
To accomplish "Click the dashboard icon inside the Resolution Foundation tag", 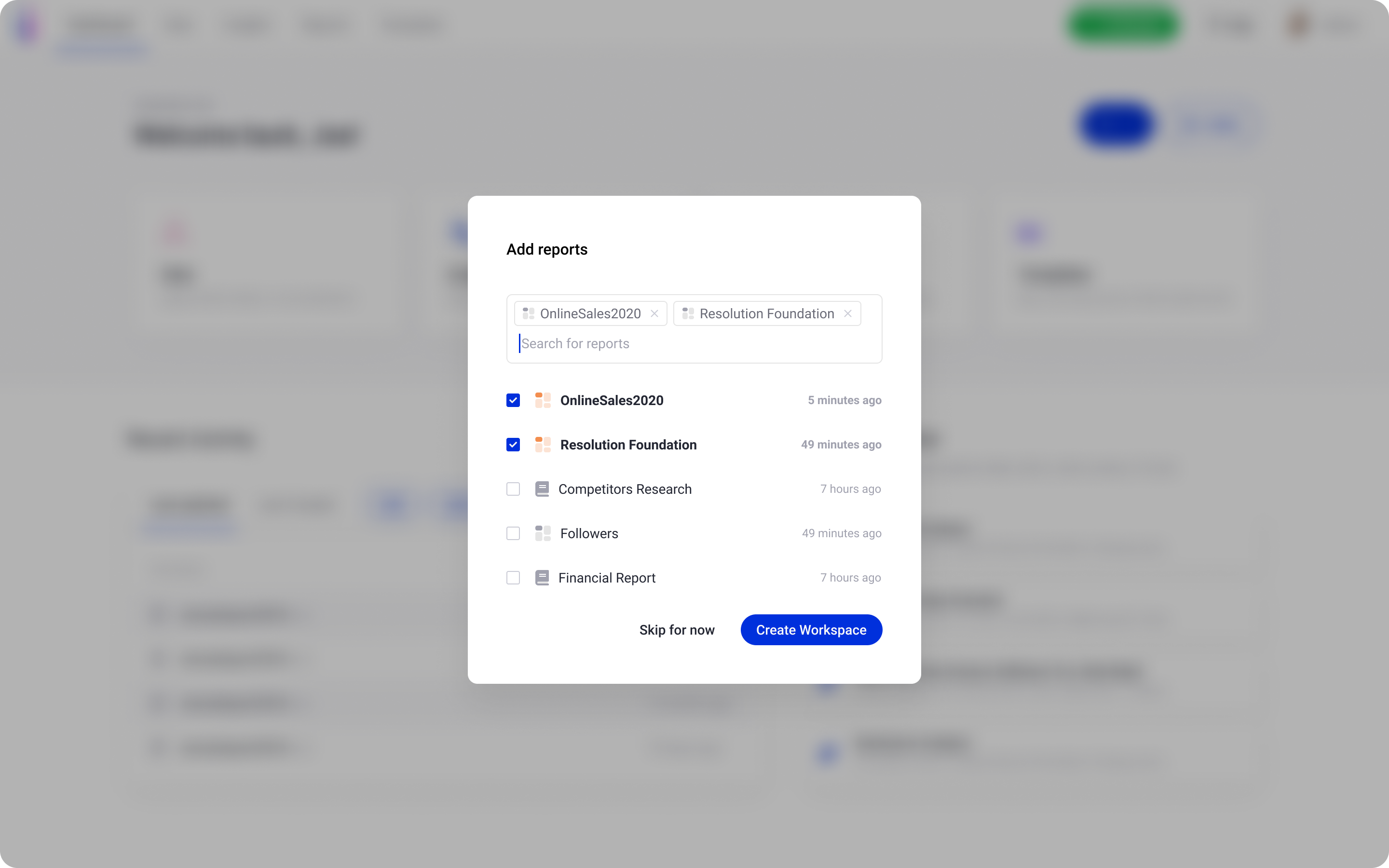I will 688,313.
